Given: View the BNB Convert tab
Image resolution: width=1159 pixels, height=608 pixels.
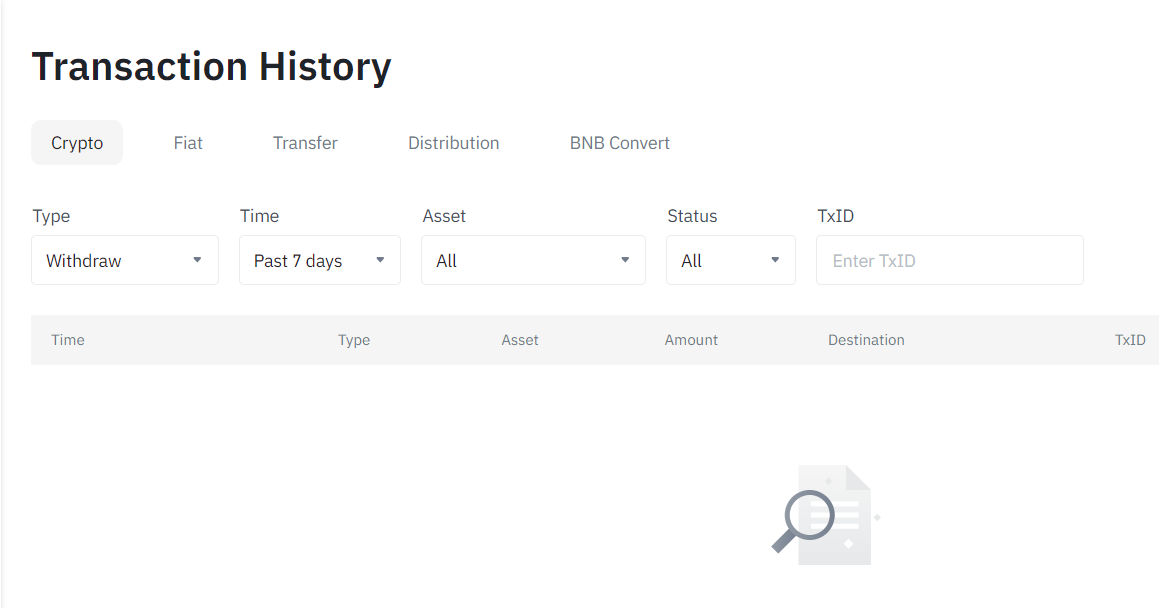Looking at the screenshot, I should pos(619,143).
